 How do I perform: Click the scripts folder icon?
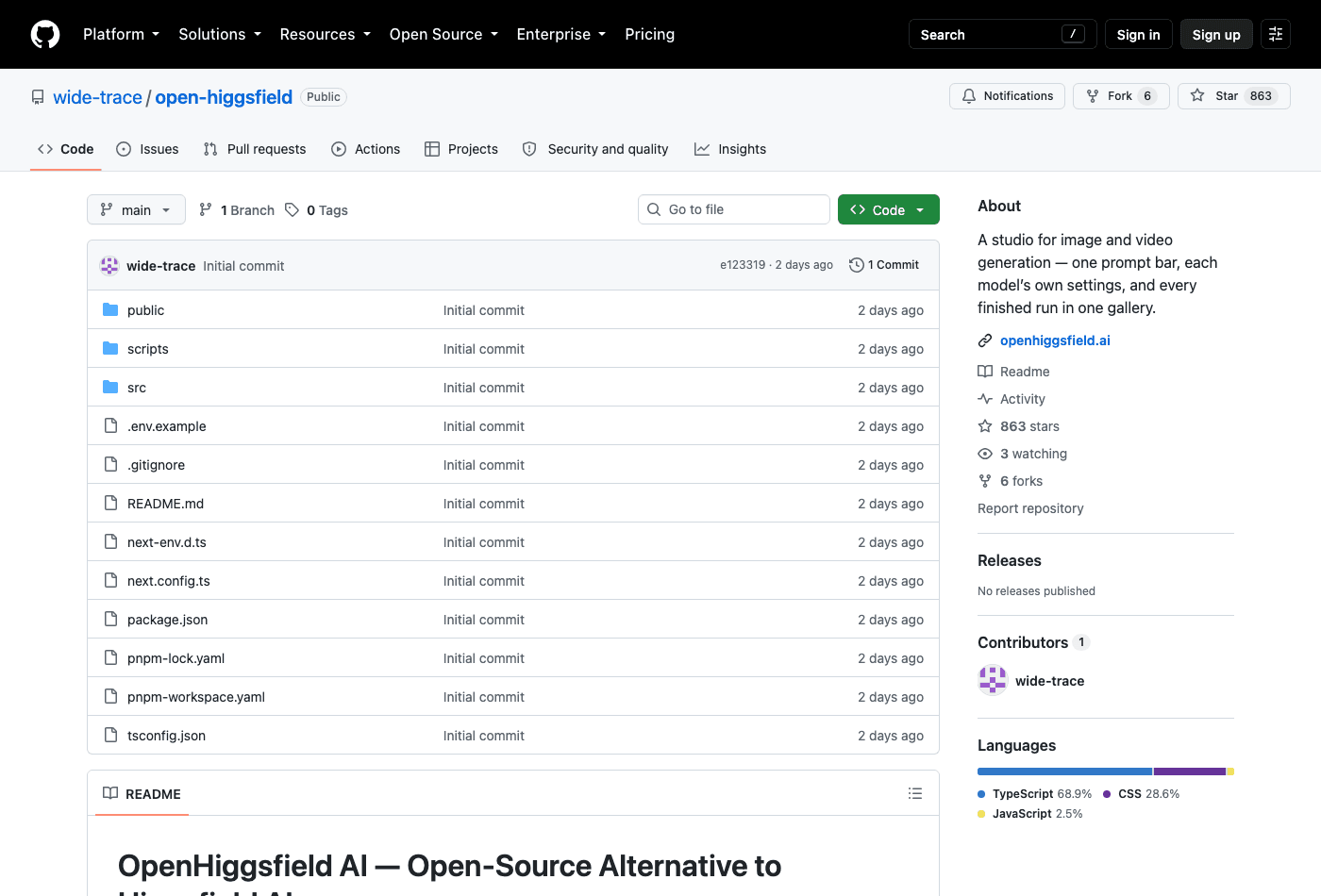click(110, 348)
